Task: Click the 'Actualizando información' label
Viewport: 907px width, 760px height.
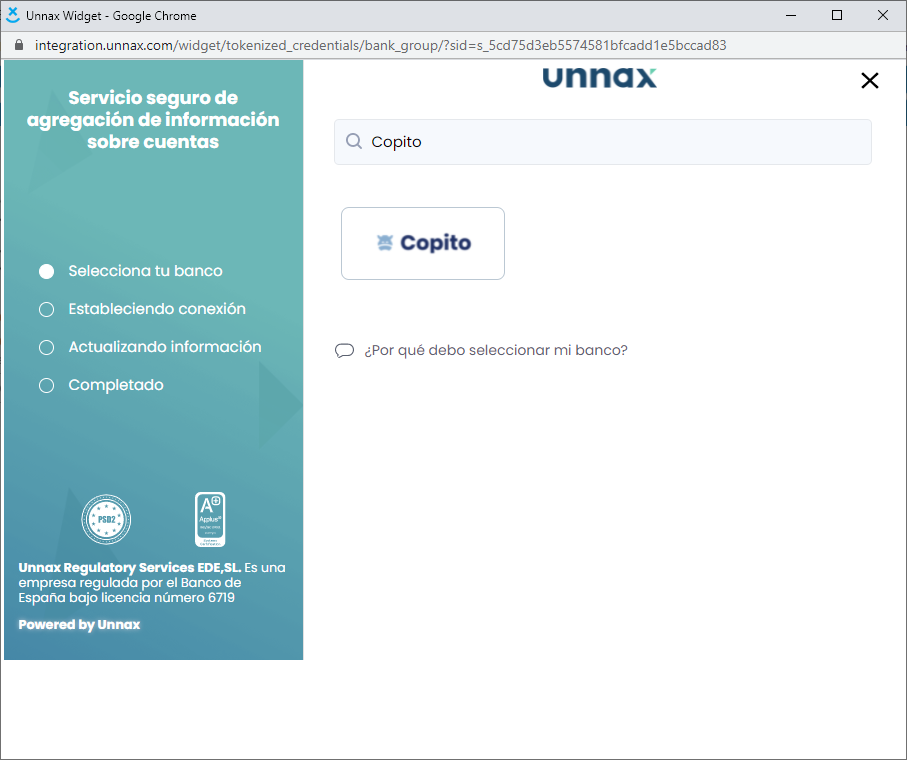Action: pos(165,346)
